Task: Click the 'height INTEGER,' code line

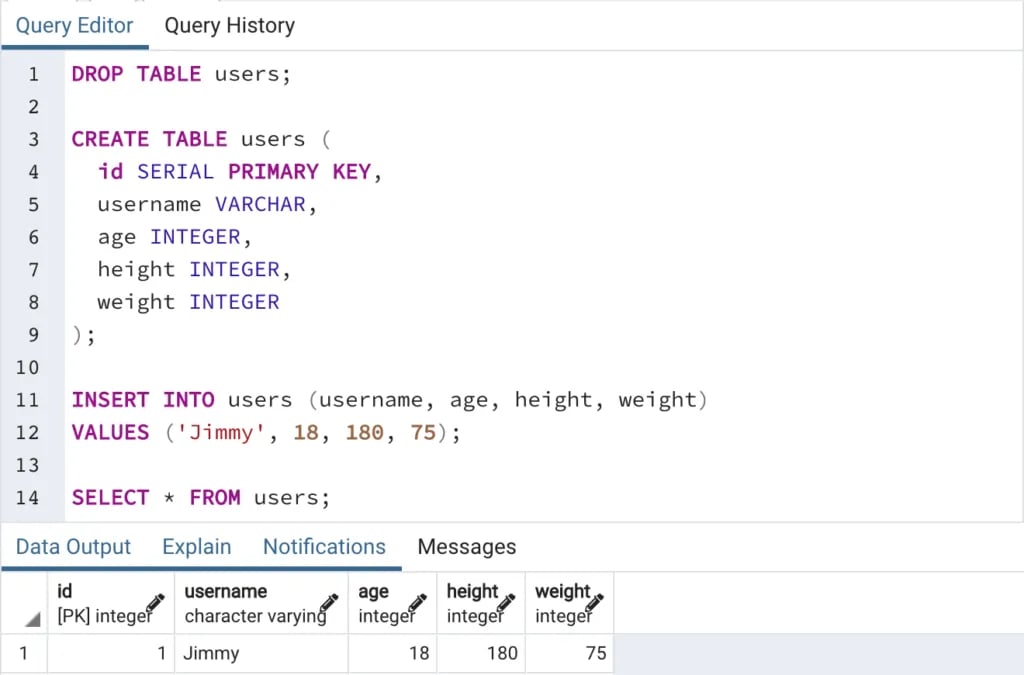Action: [x=194, y=270]
